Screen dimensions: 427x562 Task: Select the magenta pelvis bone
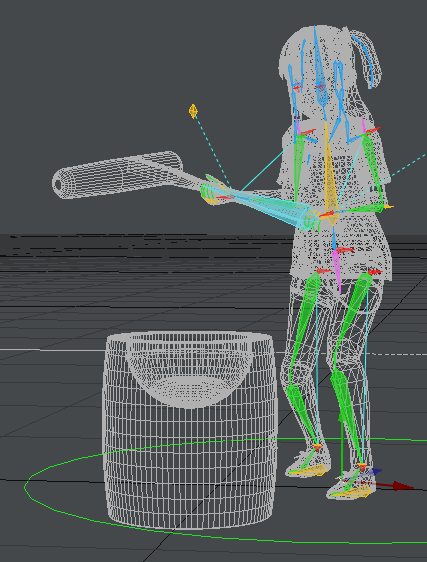click(336, 271)
